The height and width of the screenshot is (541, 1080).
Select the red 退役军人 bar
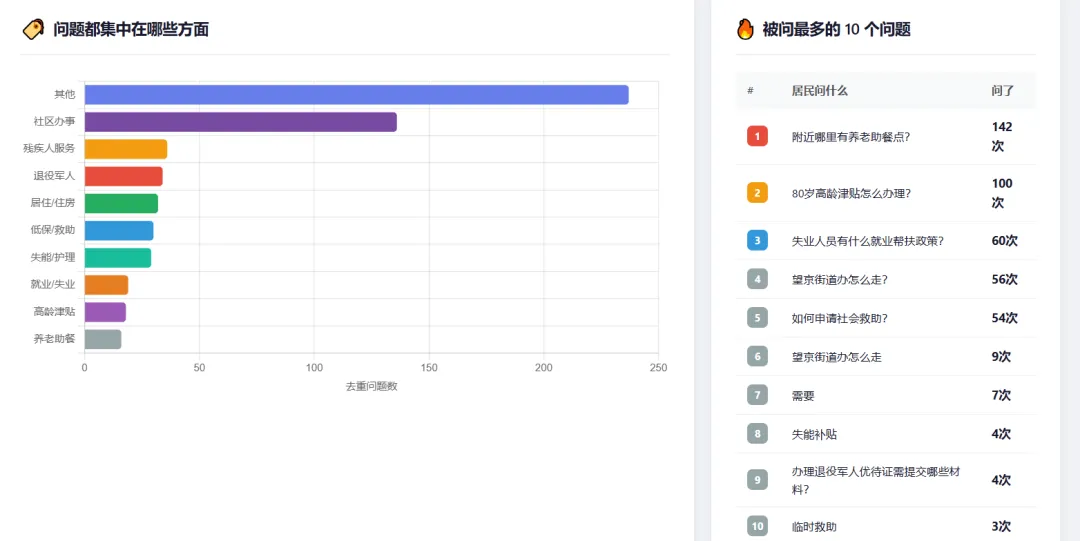[x=123, y=176]
